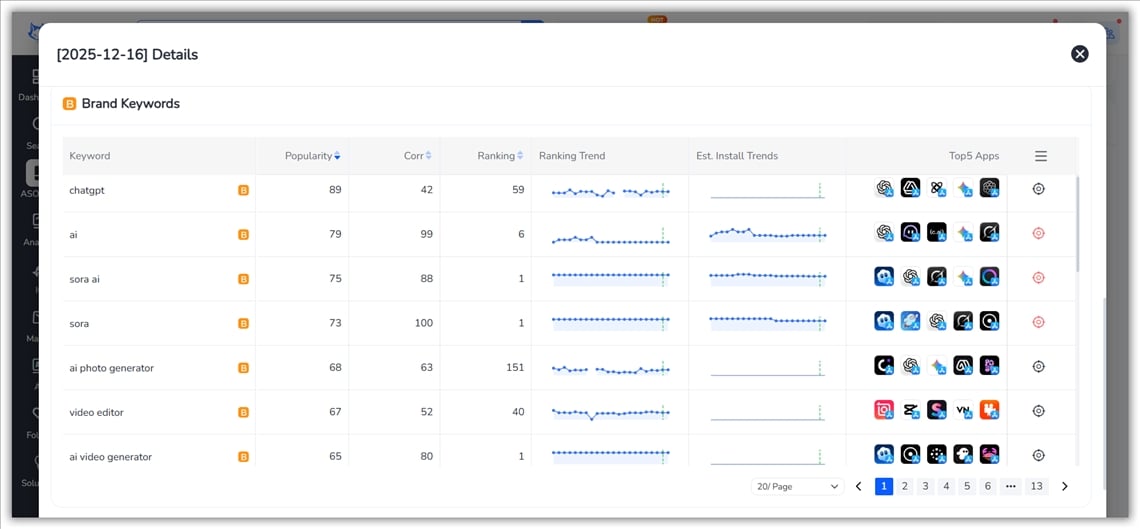This screenshot has width=1140, height=529.
Task: Toggle the red target tracking icon for 'sora' keyword
Action: point(1038,322)
